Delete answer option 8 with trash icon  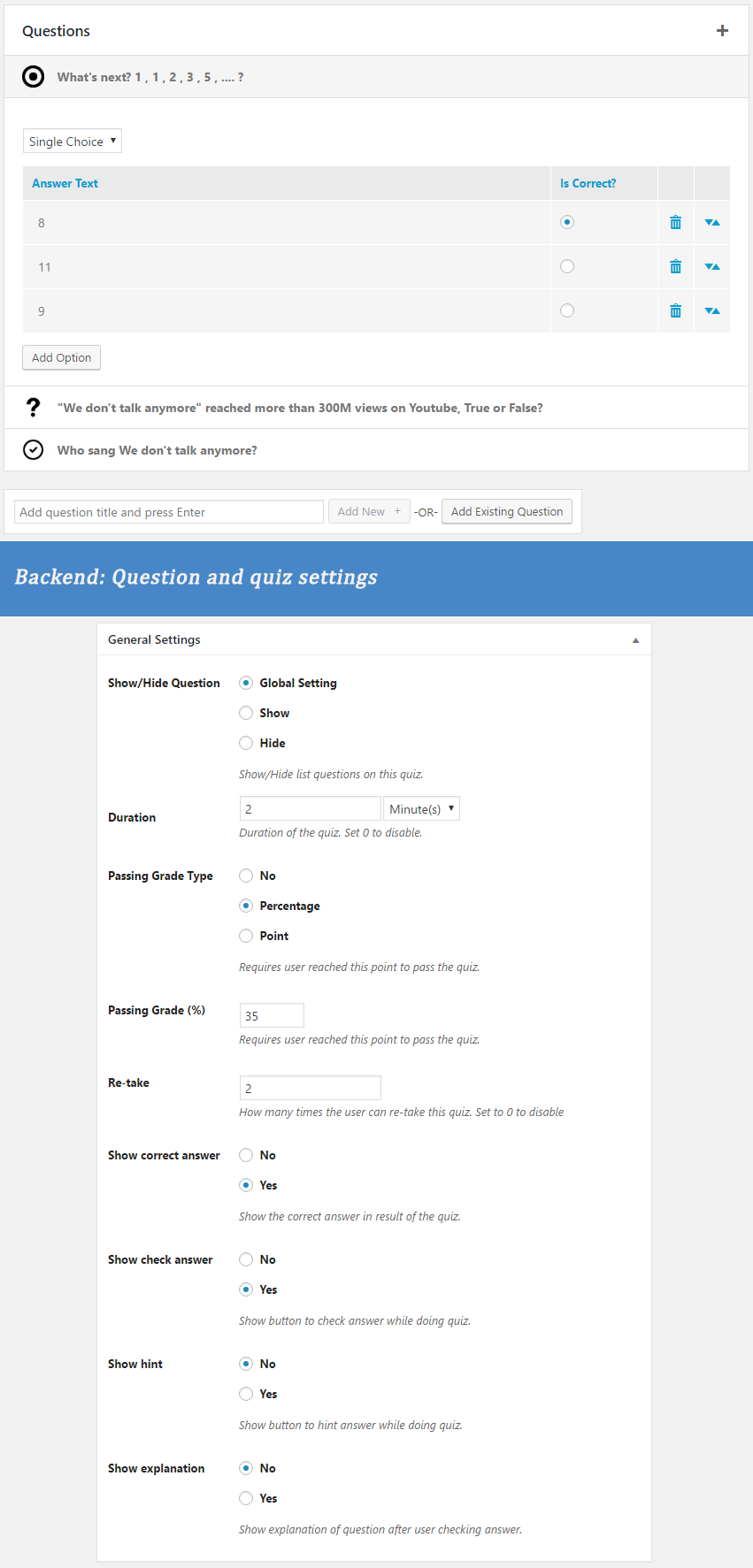675,223
